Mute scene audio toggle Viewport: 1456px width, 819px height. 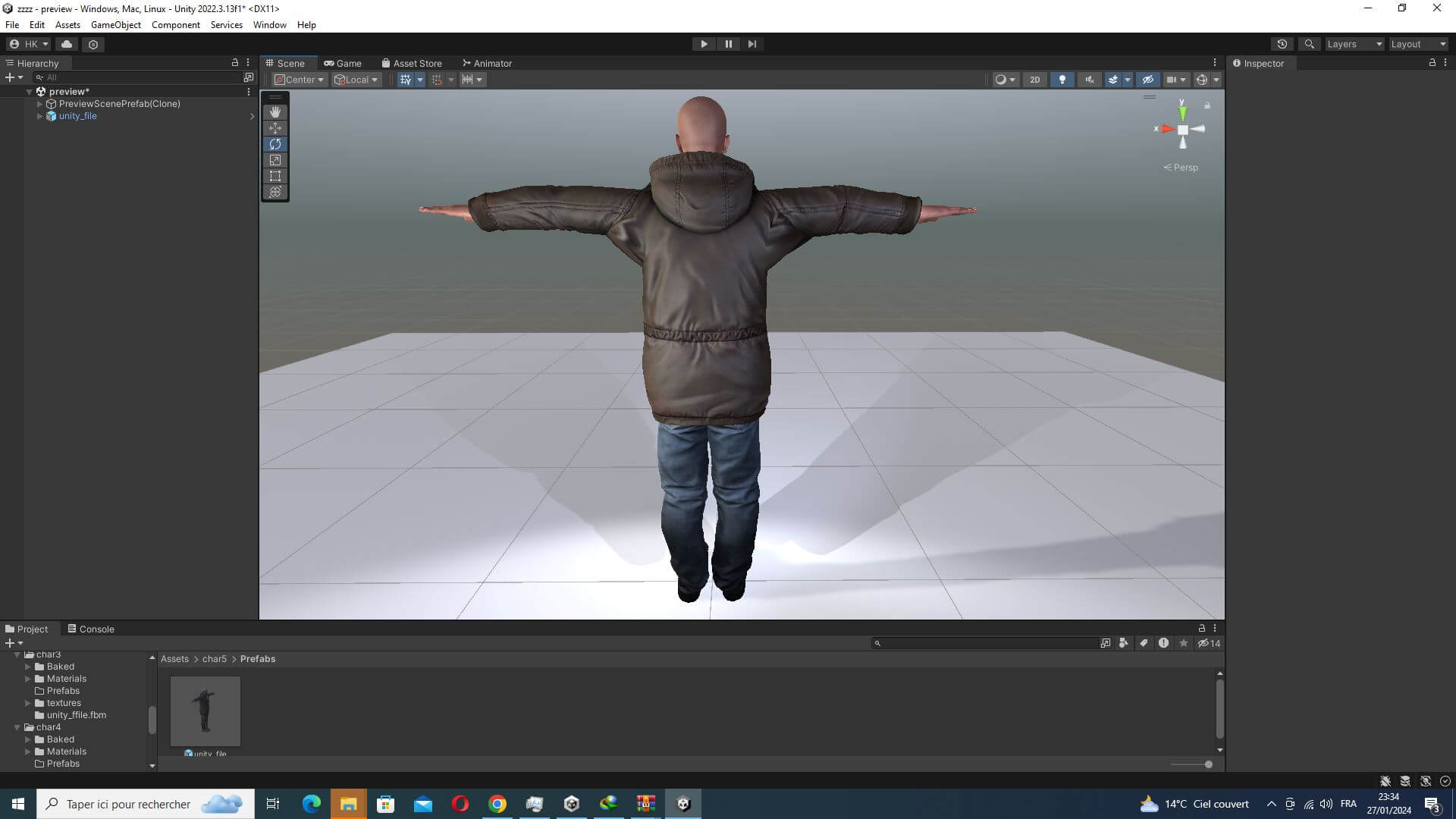[x=1089, y=80]
